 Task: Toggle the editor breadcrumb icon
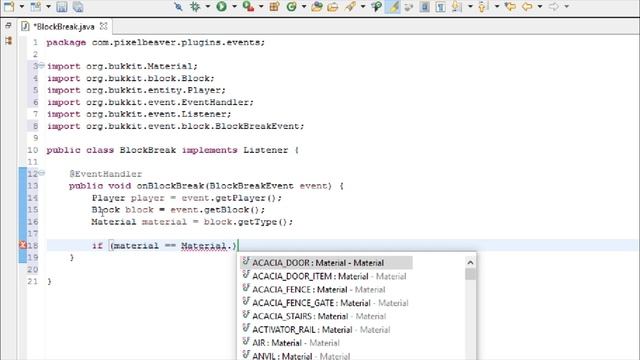click(376, 7)
